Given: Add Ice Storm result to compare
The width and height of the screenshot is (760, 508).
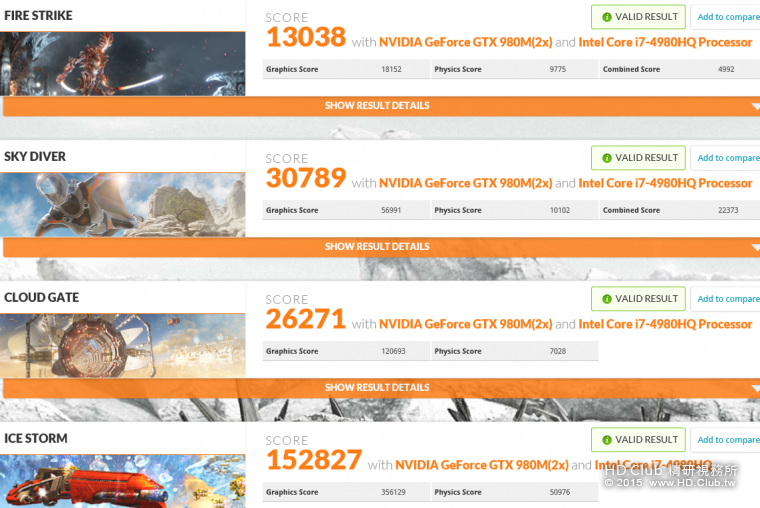Looking at the screenshot, I should (x=726, y=440).
